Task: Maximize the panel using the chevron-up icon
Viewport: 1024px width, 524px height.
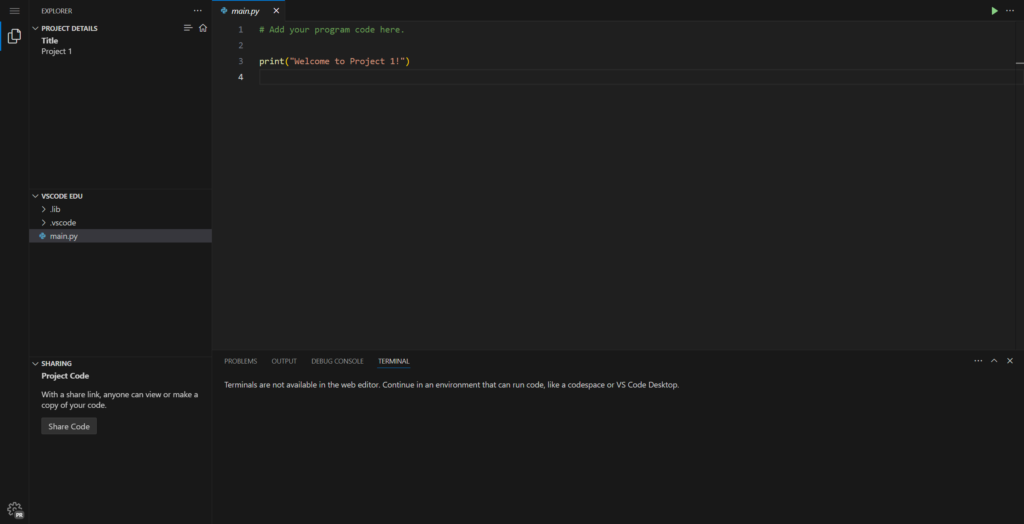Action: [x=994, y=360]
